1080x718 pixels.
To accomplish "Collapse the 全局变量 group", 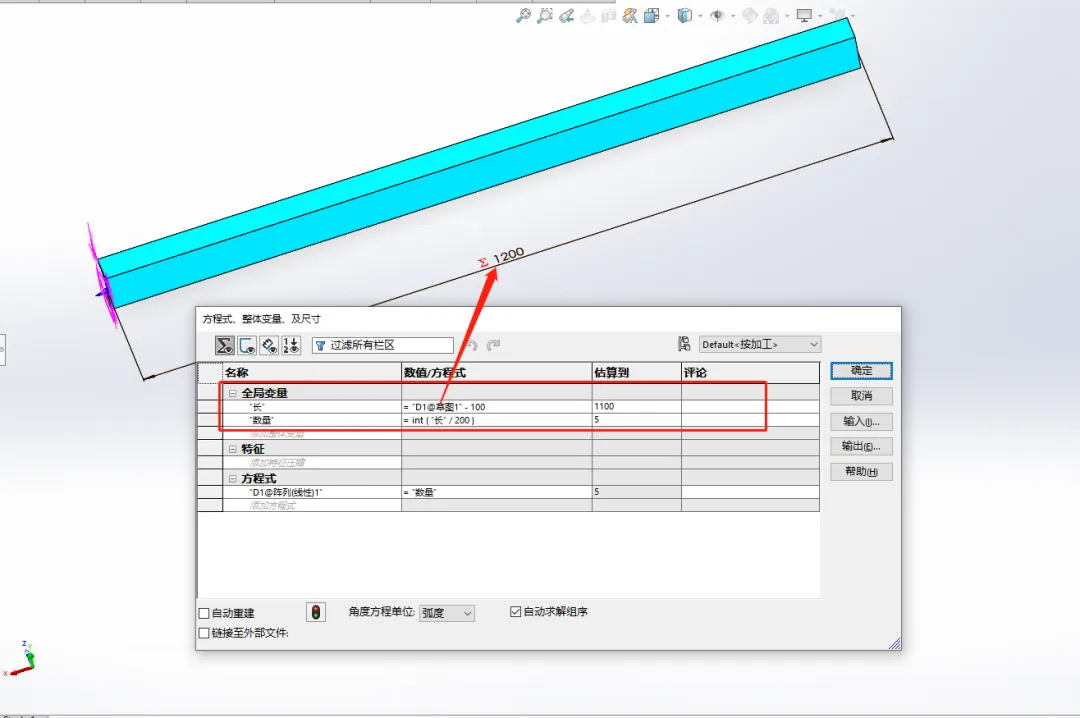I will [232, 392].
